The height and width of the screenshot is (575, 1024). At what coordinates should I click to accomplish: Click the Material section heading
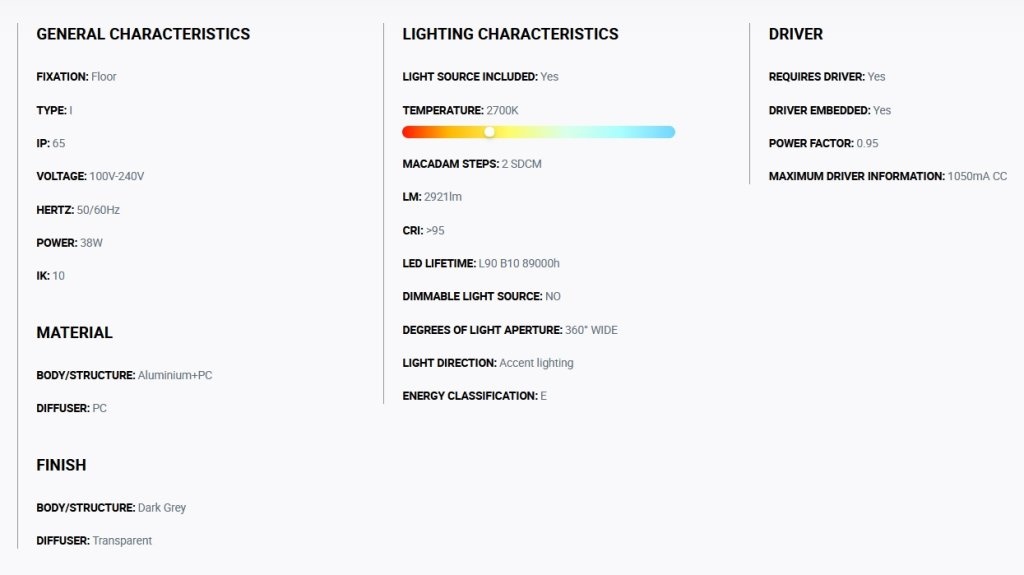coord(74,333)
